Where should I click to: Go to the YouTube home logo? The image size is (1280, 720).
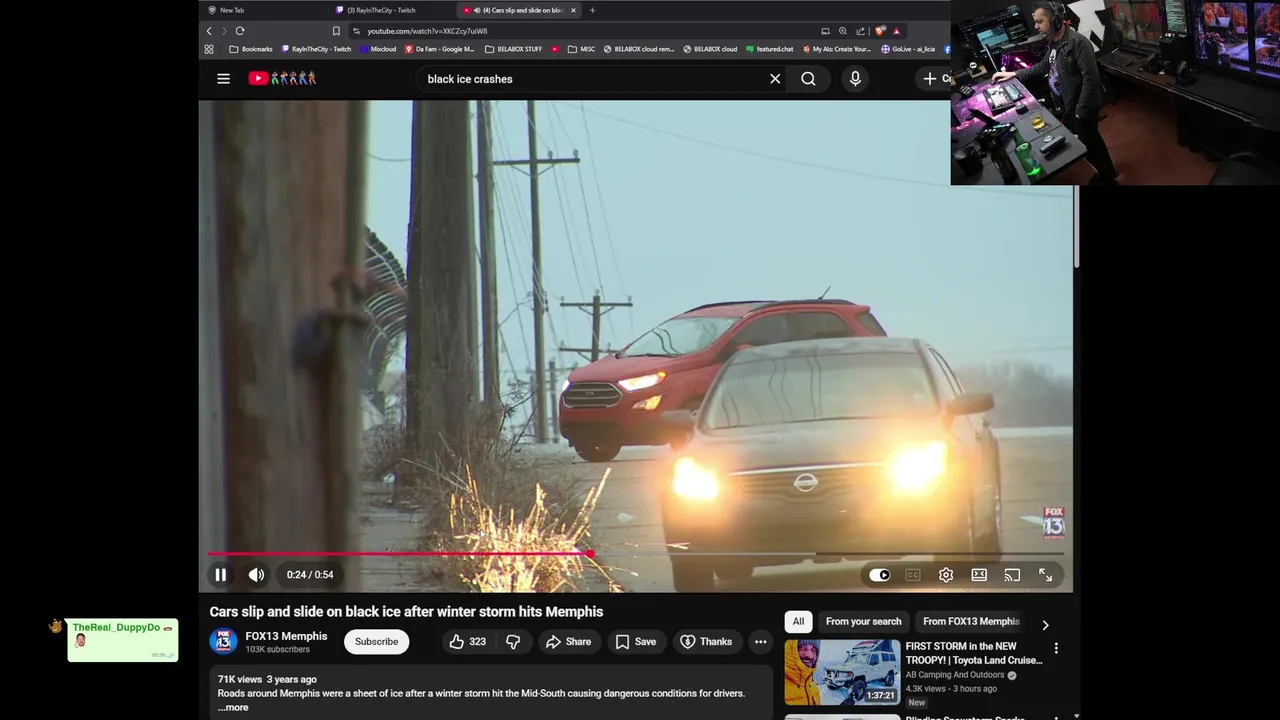tap(282, 78)
